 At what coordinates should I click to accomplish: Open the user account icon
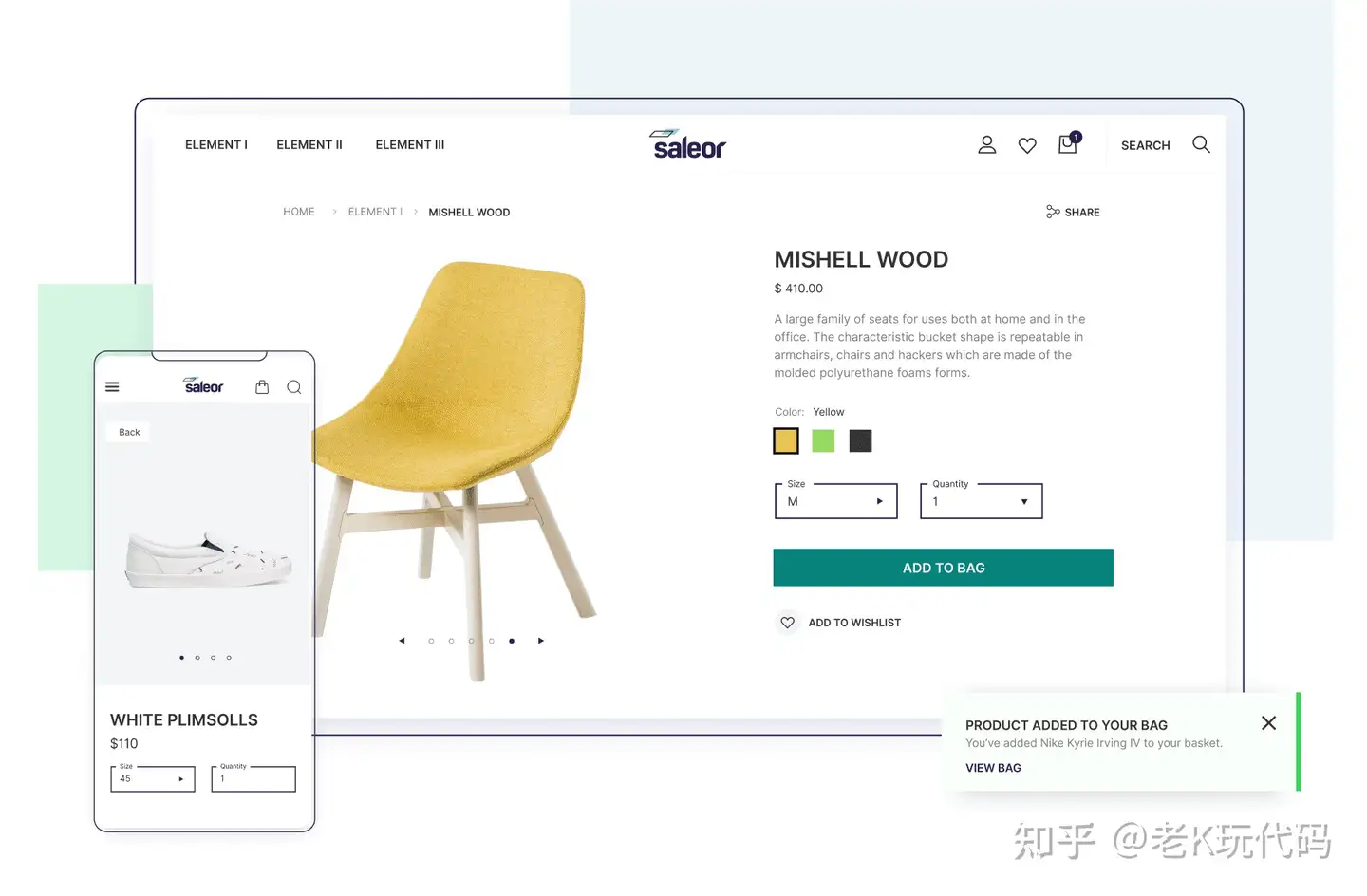click(x=987, y=144)
